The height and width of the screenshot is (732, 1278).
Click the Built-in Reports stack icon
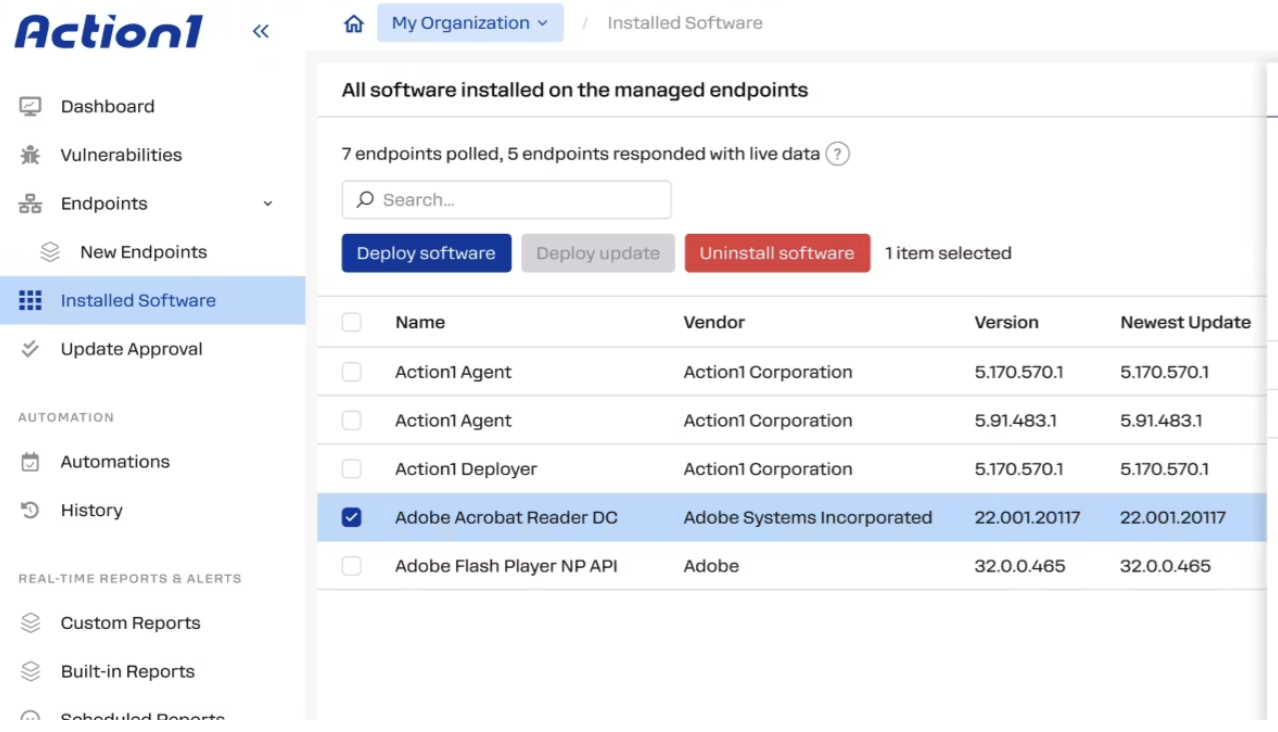(30, 672)
